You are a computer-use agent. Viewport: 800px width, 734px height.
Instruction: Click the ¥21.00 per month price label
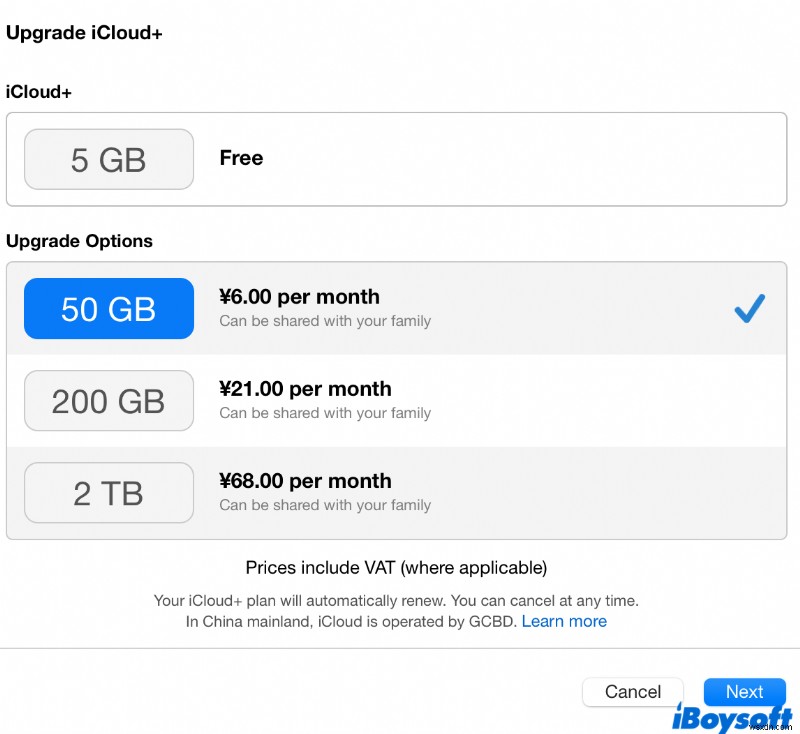click(x=305, y=389)
